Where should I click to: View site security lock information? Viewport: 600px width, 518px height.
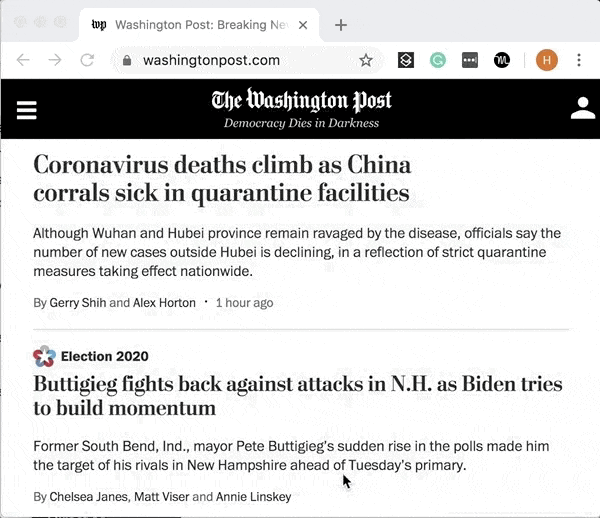pyautogui.click(x=126, y=60)
